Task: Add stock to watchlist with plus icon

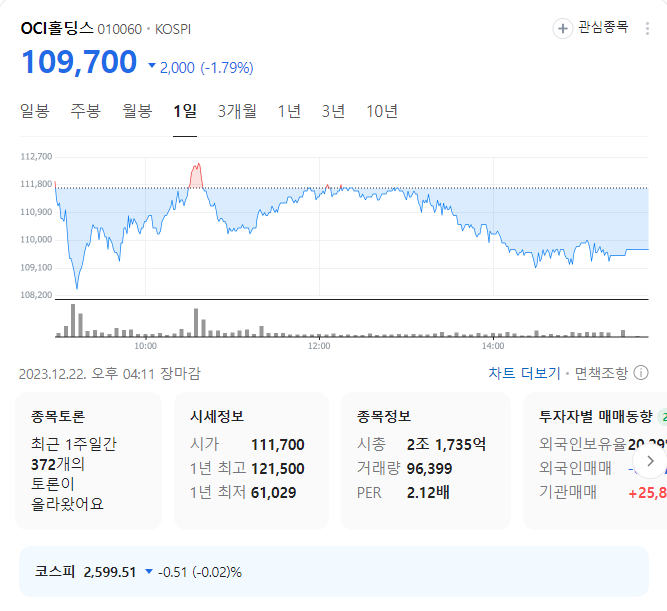Action: pyautogui.click(x=562, y=29)
